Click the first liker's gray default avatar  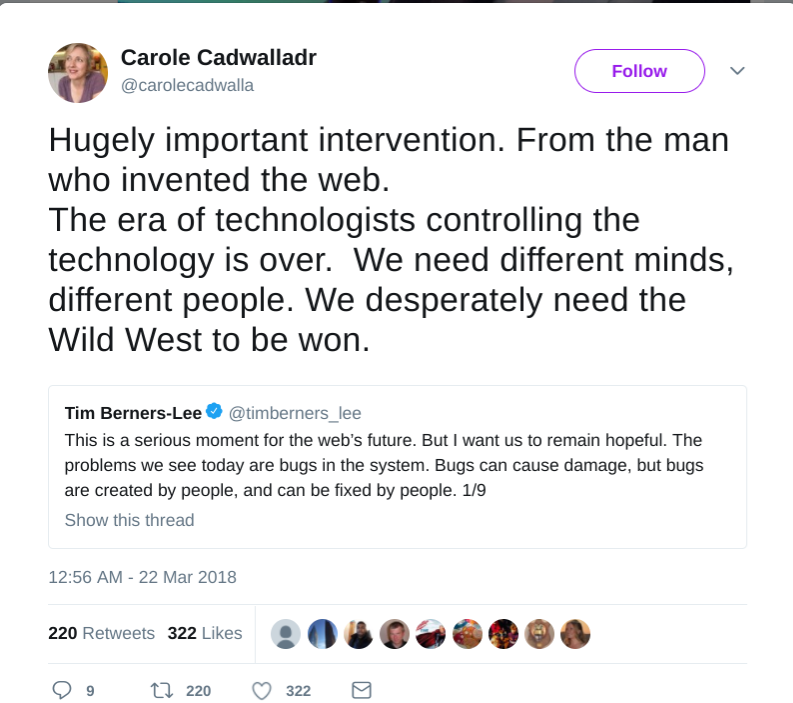286,634
